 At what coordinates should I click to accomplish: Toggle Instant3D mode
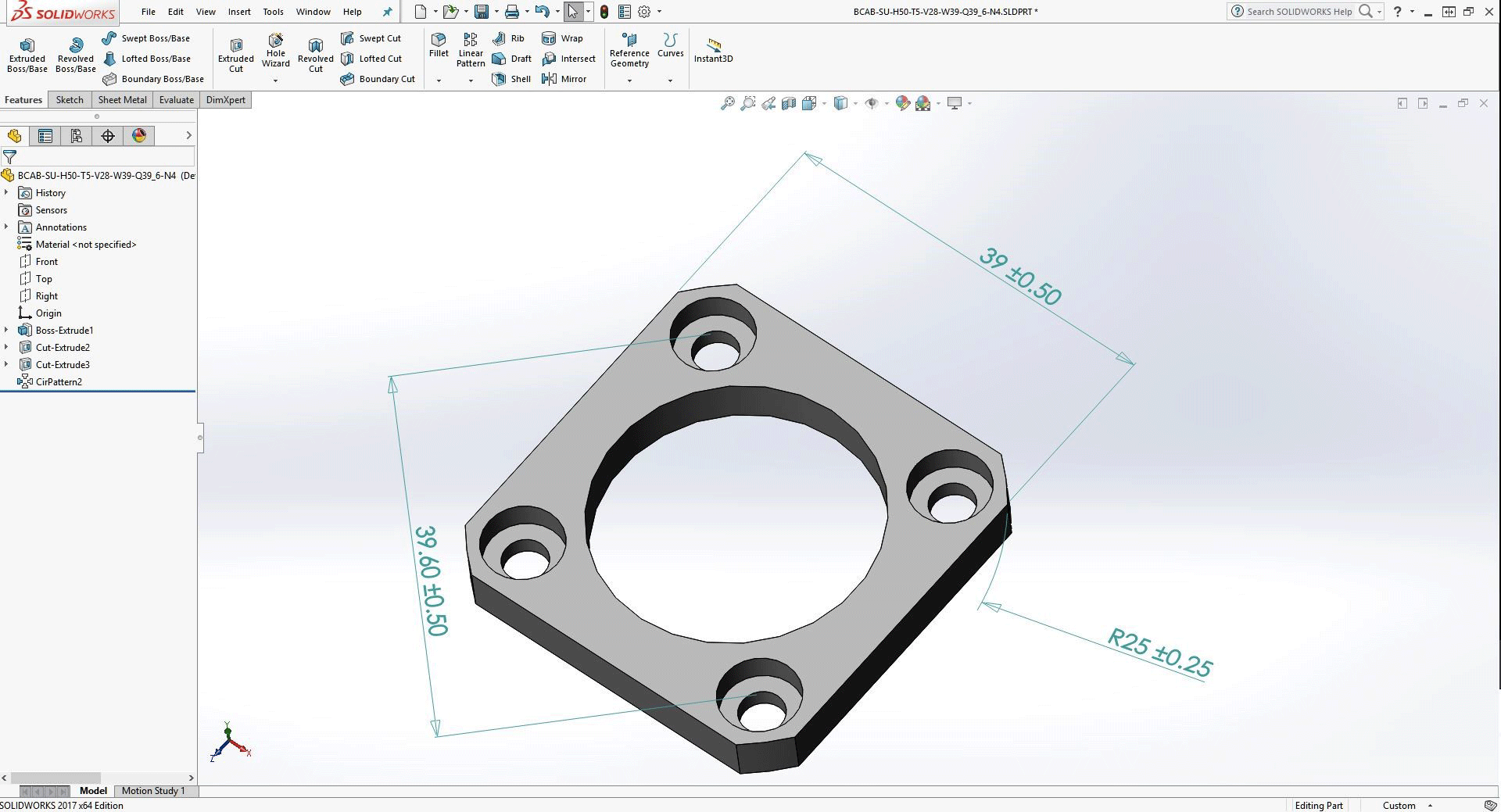[x=713, y=50]
